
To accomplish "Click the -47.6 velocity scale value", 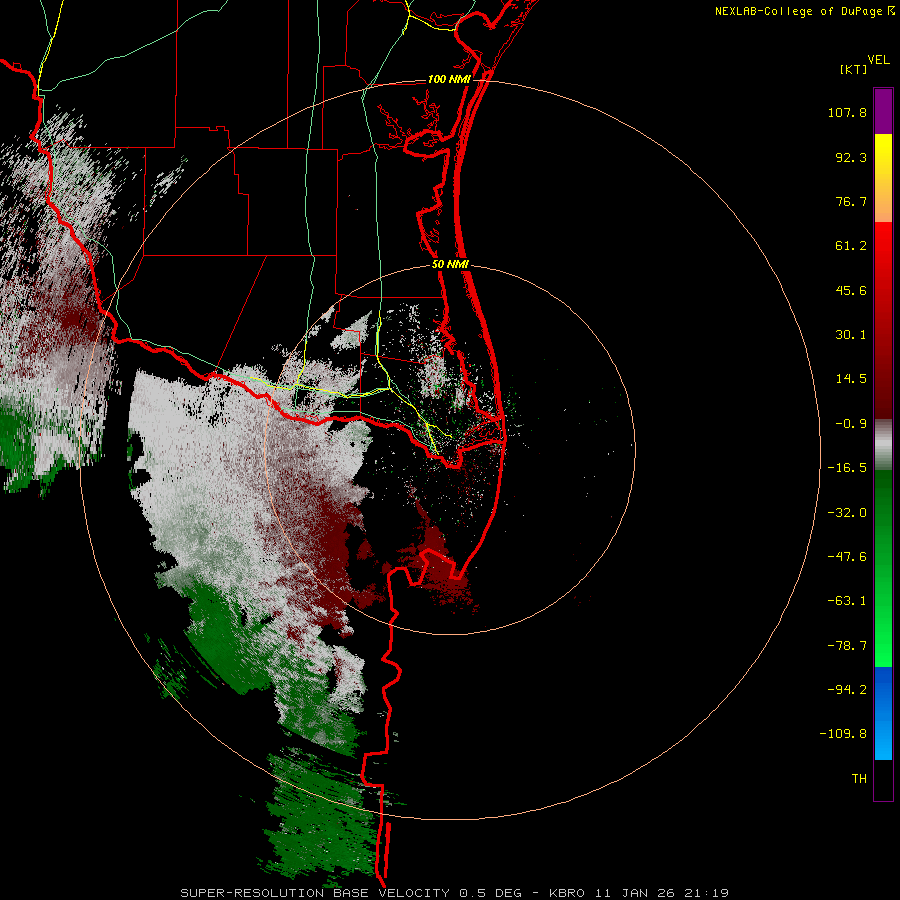I will (x=847, y=557).
